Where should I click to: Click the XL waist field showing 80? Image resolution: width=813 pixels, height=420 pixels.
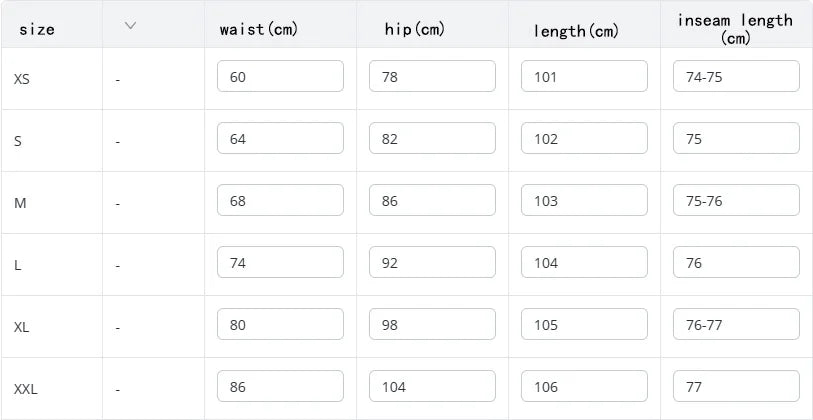[280, 325]
